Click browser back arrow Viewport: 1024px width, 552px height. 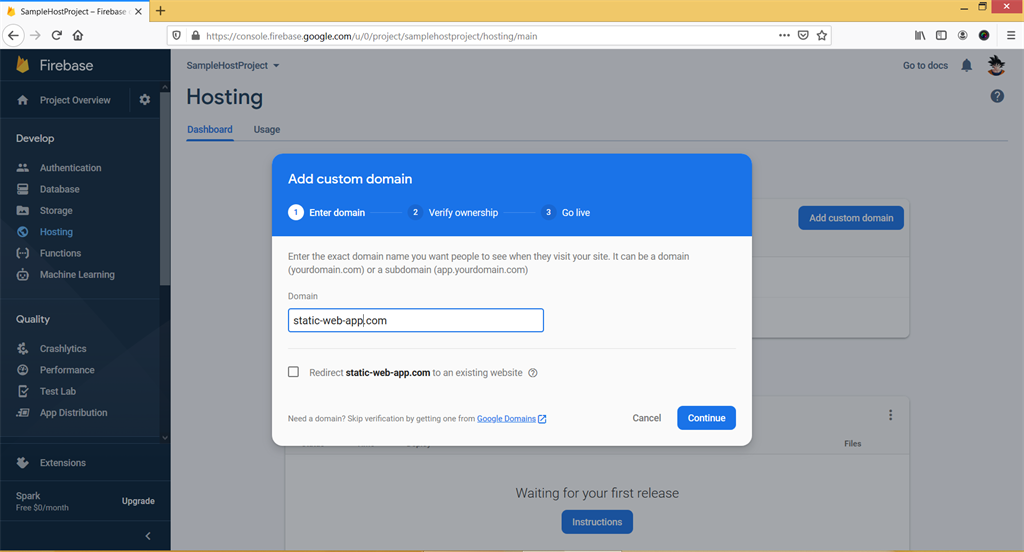[14, 35]
